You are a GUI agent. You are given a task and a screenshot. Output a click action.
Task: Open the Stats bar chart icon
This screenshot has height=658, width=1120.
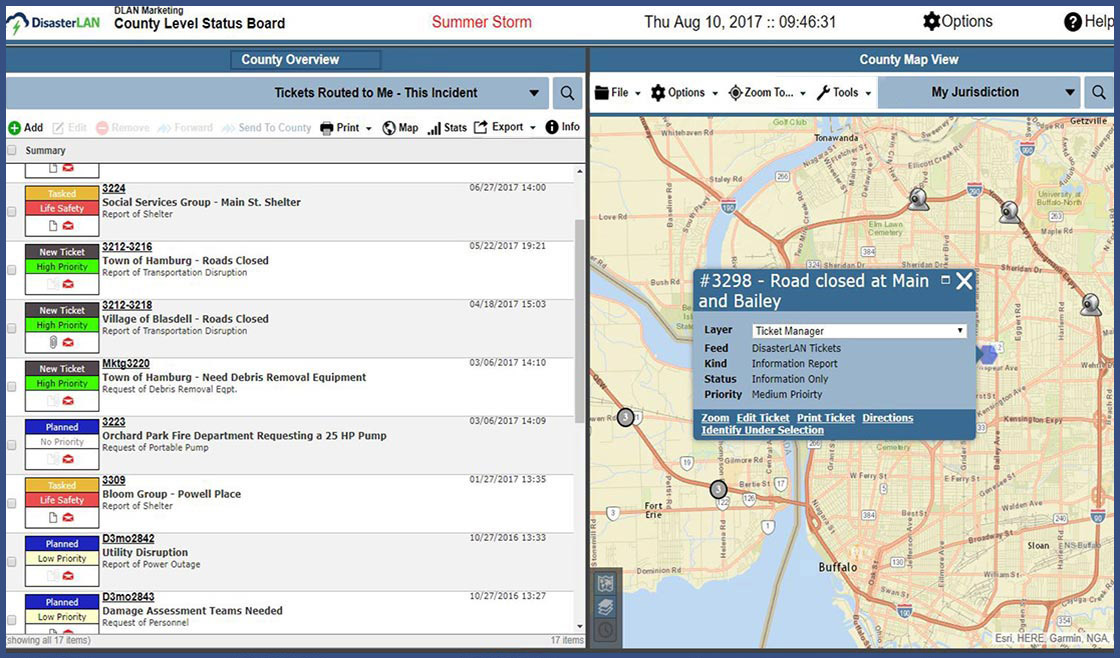[x=434, y=128]
